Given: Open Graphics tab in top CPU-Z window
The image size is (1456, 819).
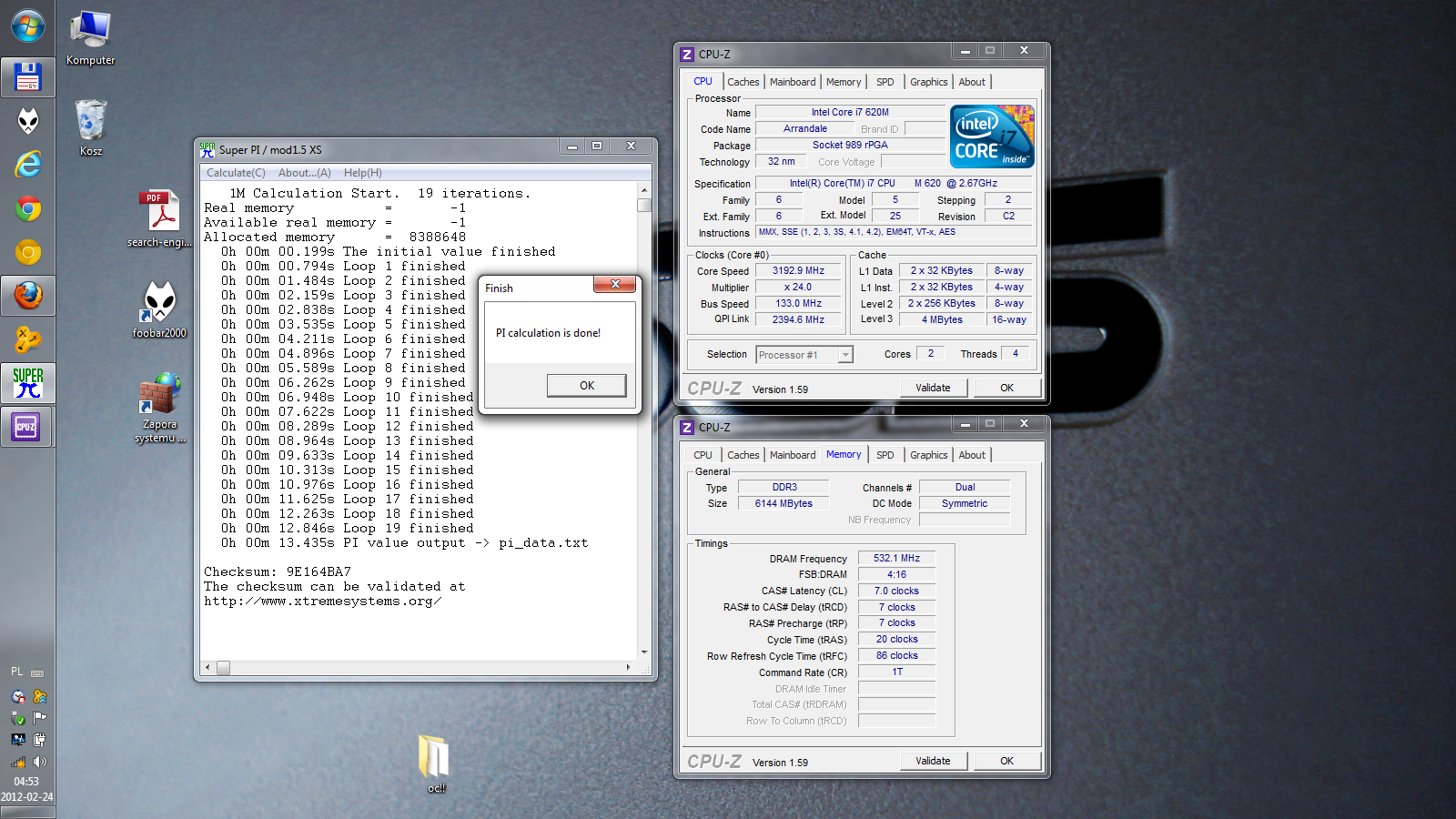Looking at the screenshot, I should point(929,82).
